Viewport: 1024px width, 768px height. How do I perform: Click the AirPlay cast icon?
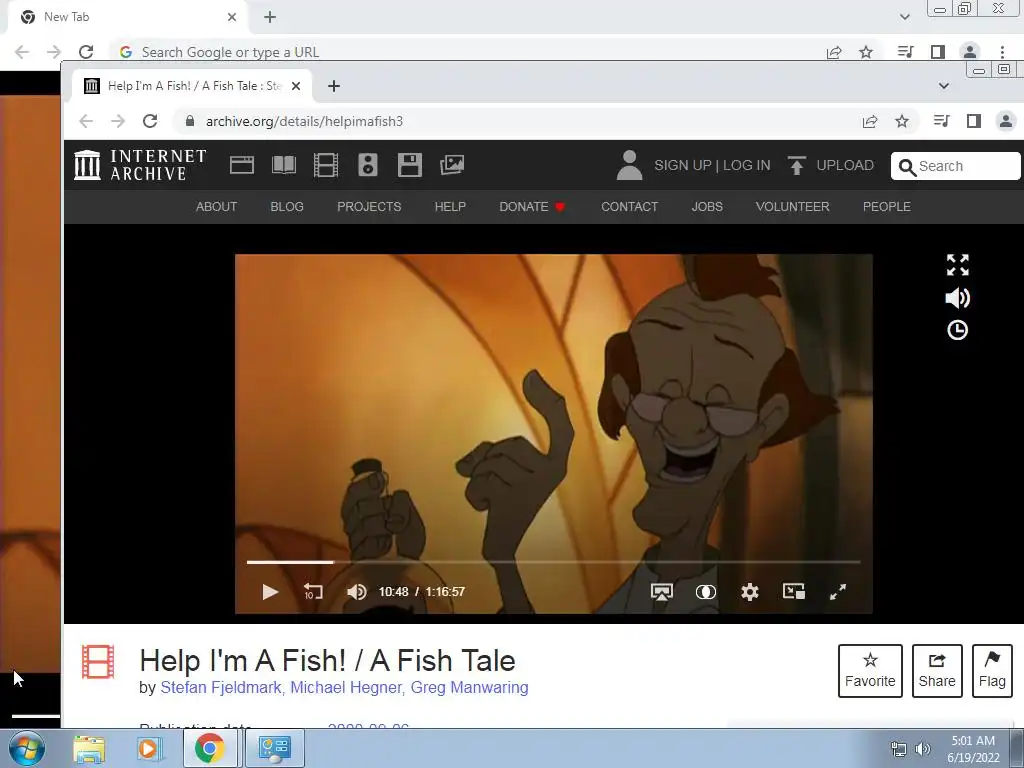click(x=662, y=592)
